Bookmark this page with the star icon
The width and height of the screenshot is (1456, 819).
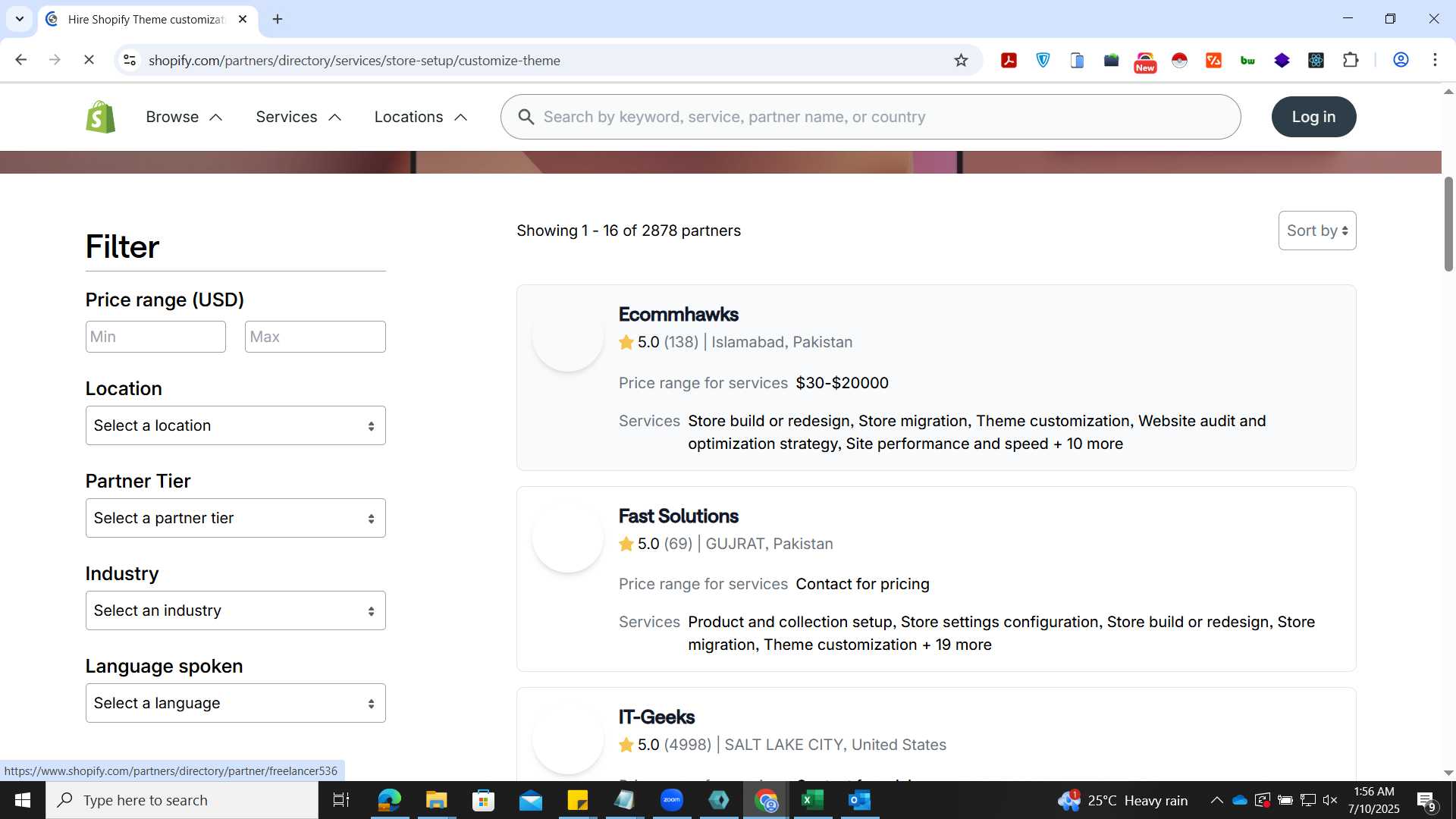961,61
